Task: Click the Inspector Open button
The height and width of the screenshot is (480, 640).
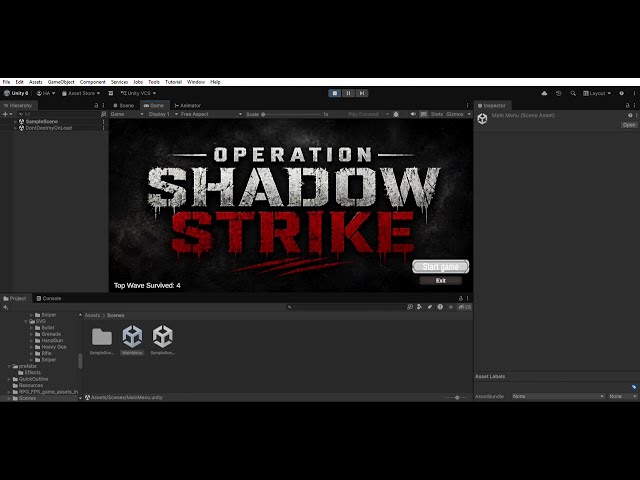Action: [629, 125]
